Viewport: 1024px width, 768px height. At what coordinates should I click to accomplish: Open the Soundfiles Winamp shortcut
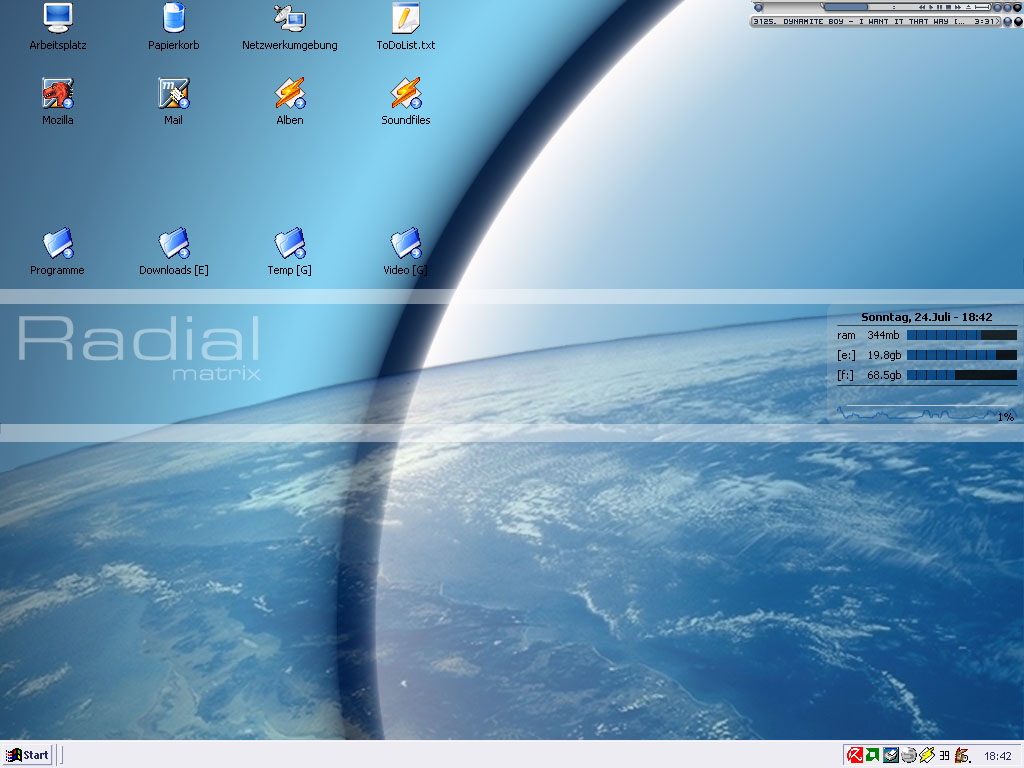click(406, 101)
